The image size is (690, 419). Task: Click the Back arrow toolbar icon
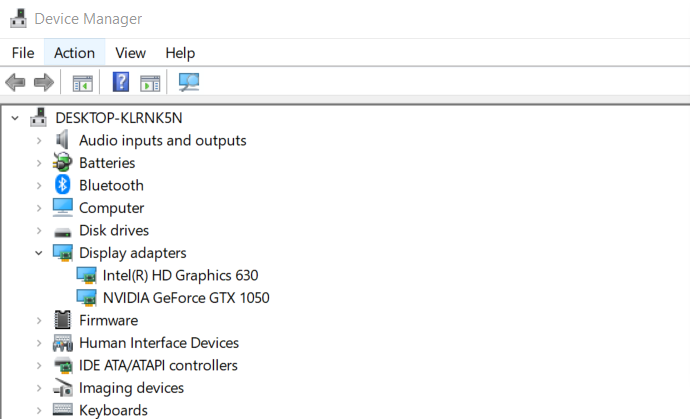15,83
